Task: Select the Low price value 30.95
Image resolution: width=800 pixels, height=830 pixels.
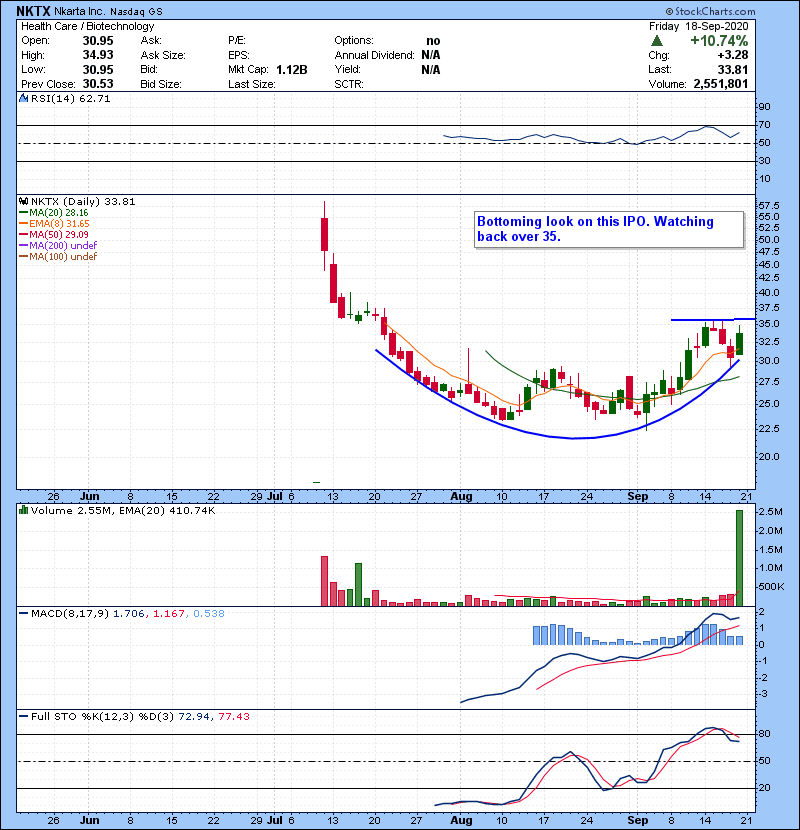Action: 98,69
